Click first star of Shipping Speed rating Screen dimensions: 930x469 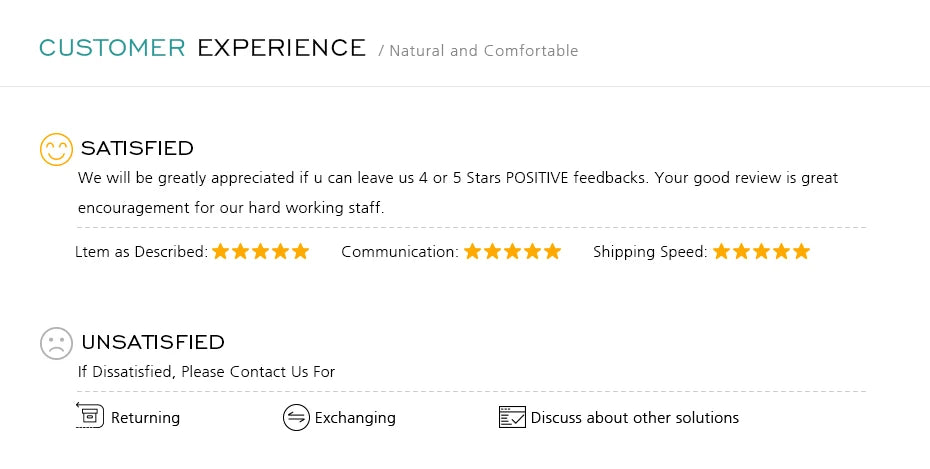pos(721,251)
